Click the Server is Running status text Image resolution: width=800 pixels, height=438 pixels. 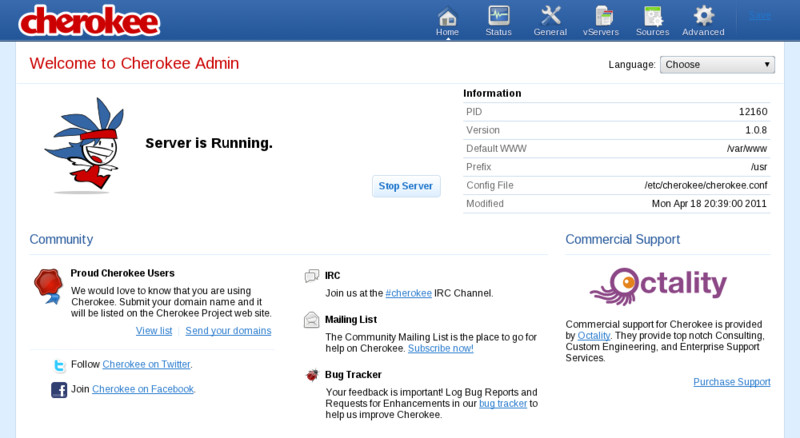[x=209, y=143]
